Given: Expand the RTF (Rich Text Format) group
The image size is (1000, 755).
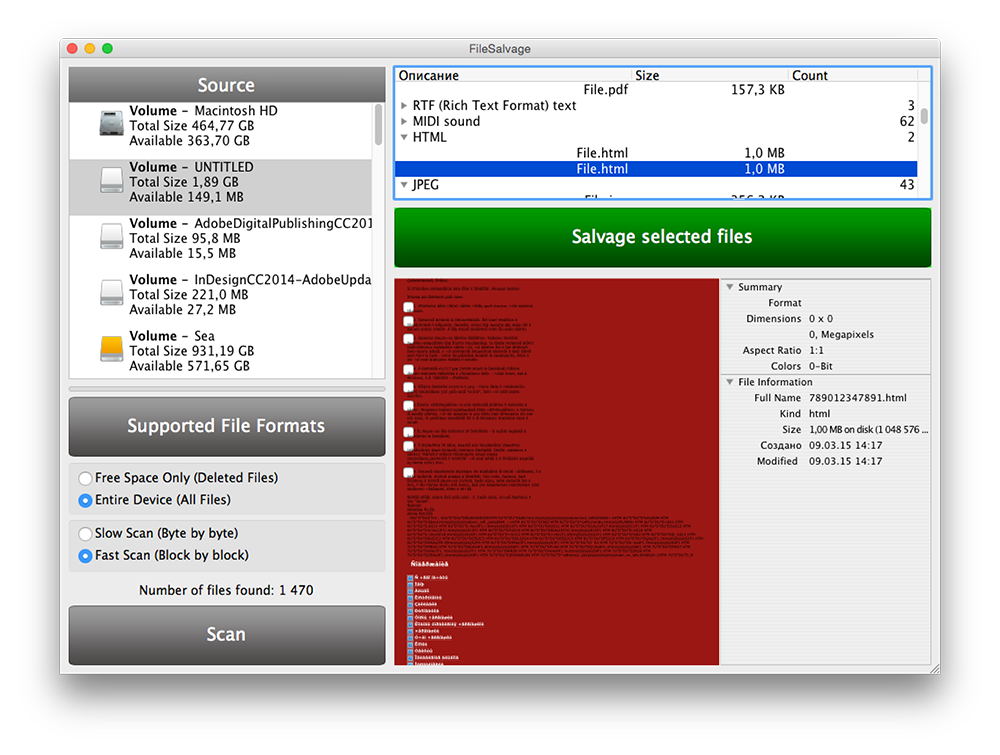Looking at the screenshot, I should click(x=404, y=106).
